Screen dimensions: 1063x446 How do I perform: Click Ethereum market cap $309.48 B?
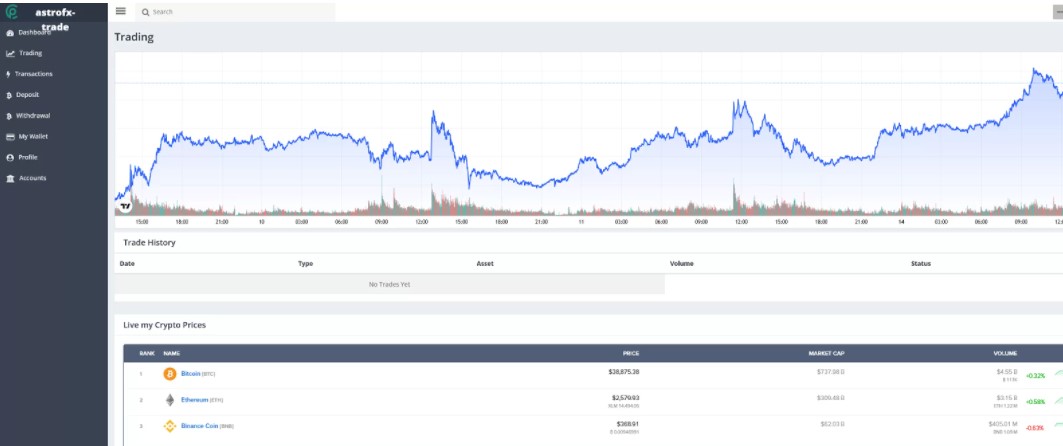point(830,398)
